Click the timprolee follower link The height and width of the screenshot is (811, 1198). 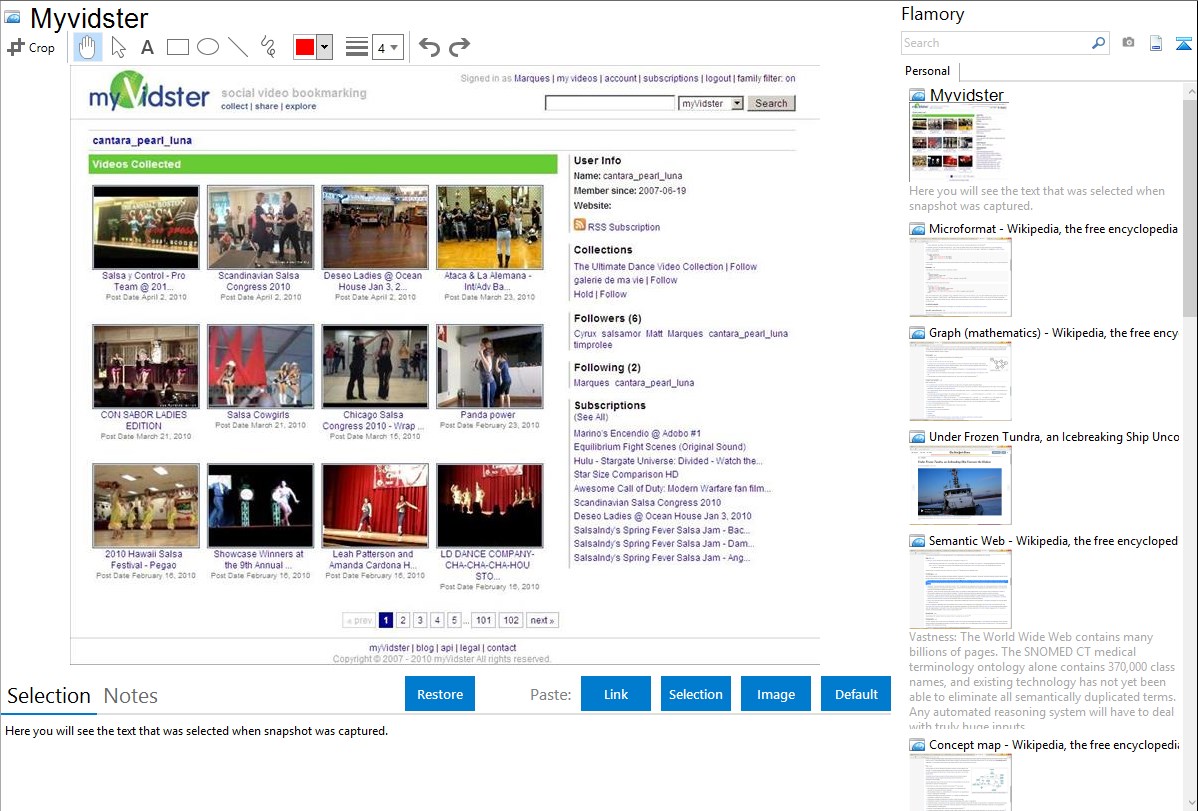[593, 345]
